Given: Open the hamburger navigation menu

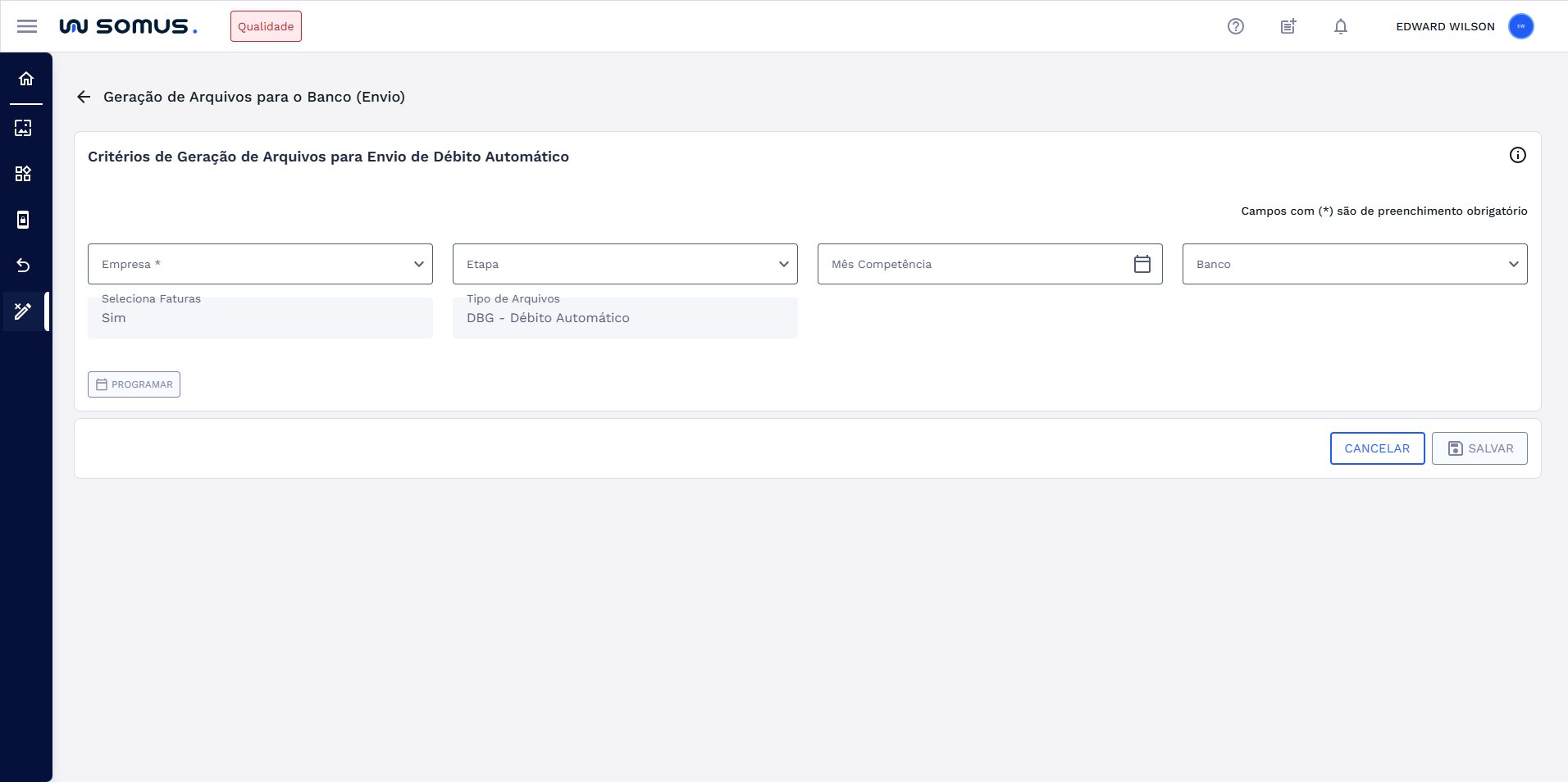Looking at the screenshot, I should point(28,25).
